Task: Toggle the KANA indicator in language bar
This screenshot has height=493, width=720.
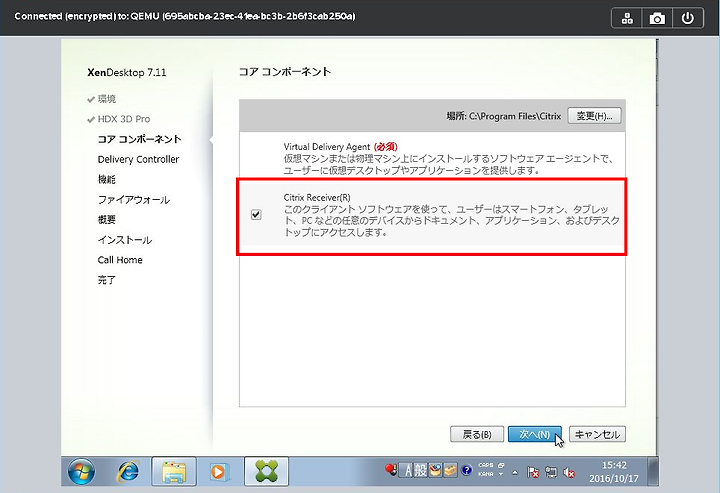Action: (486, 474)
